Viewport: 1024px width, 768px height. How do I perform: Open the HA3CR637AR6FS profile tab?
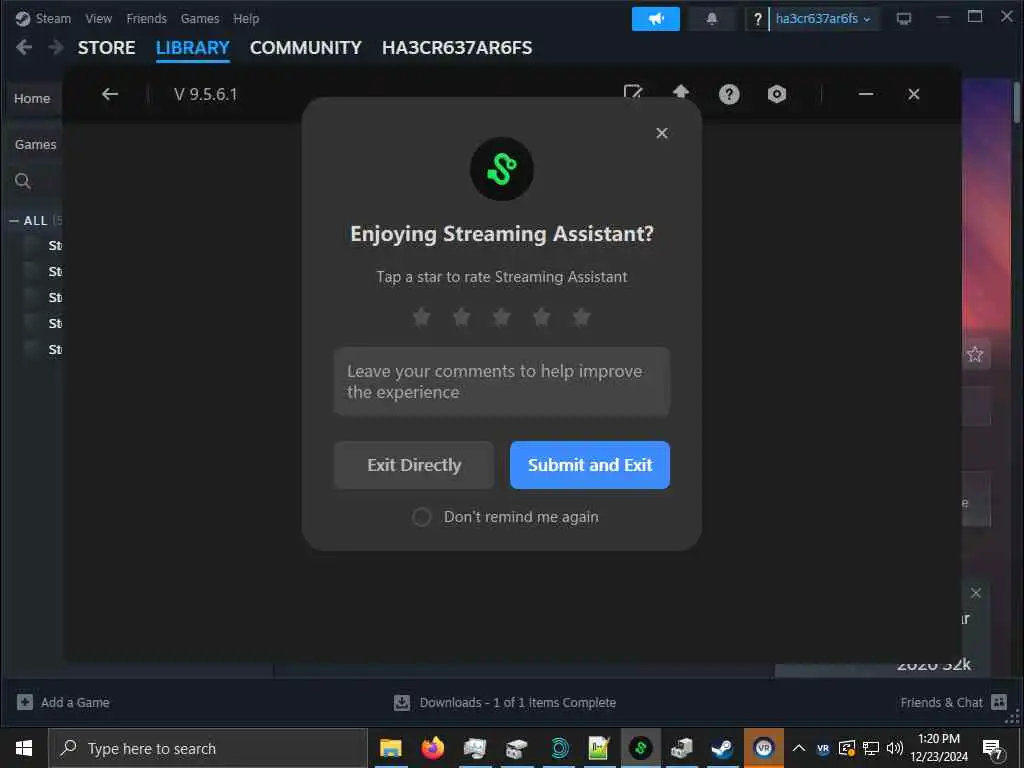(457, 48)
